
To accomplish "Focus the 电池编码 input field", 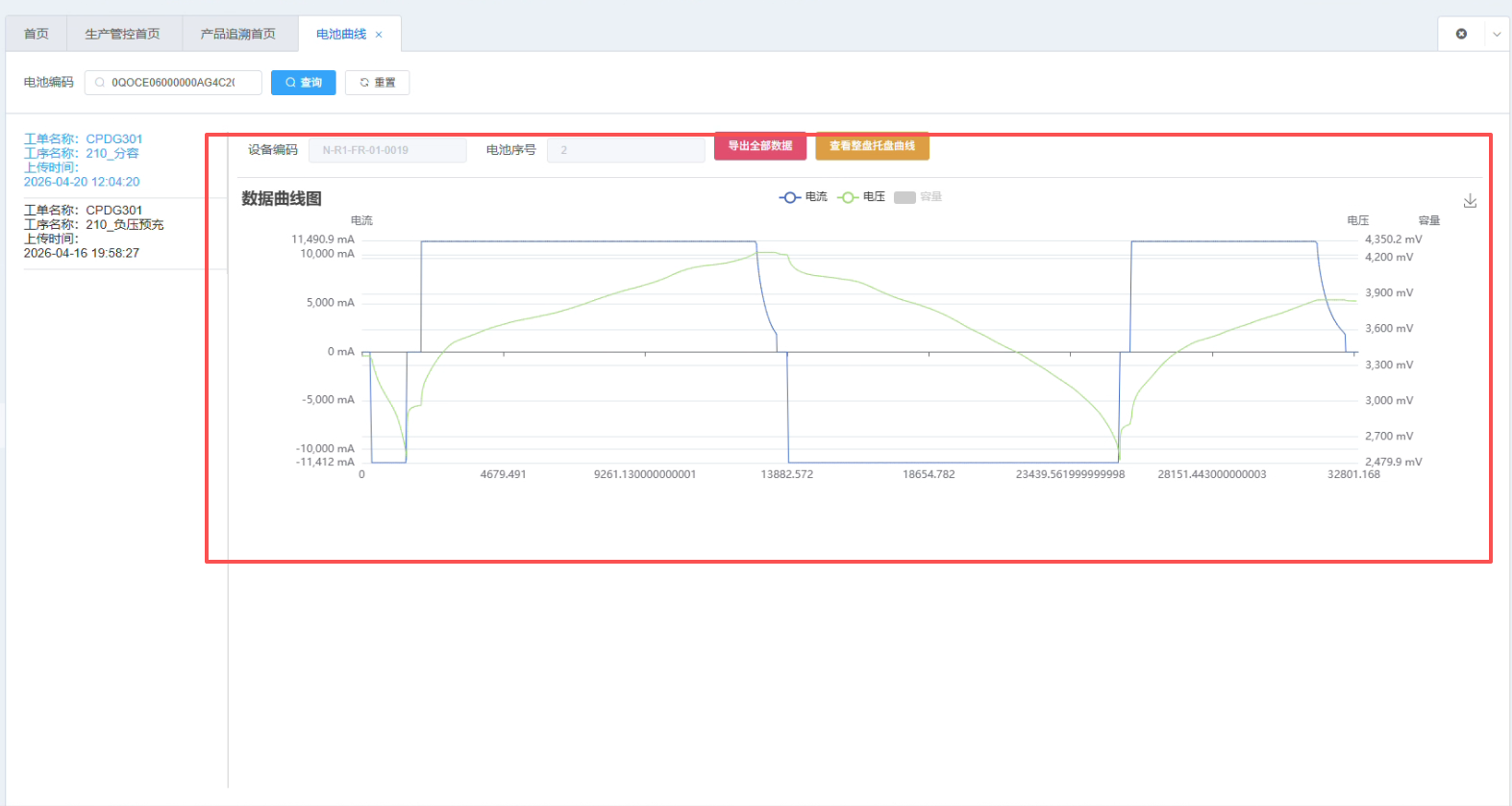I will 173,83.
